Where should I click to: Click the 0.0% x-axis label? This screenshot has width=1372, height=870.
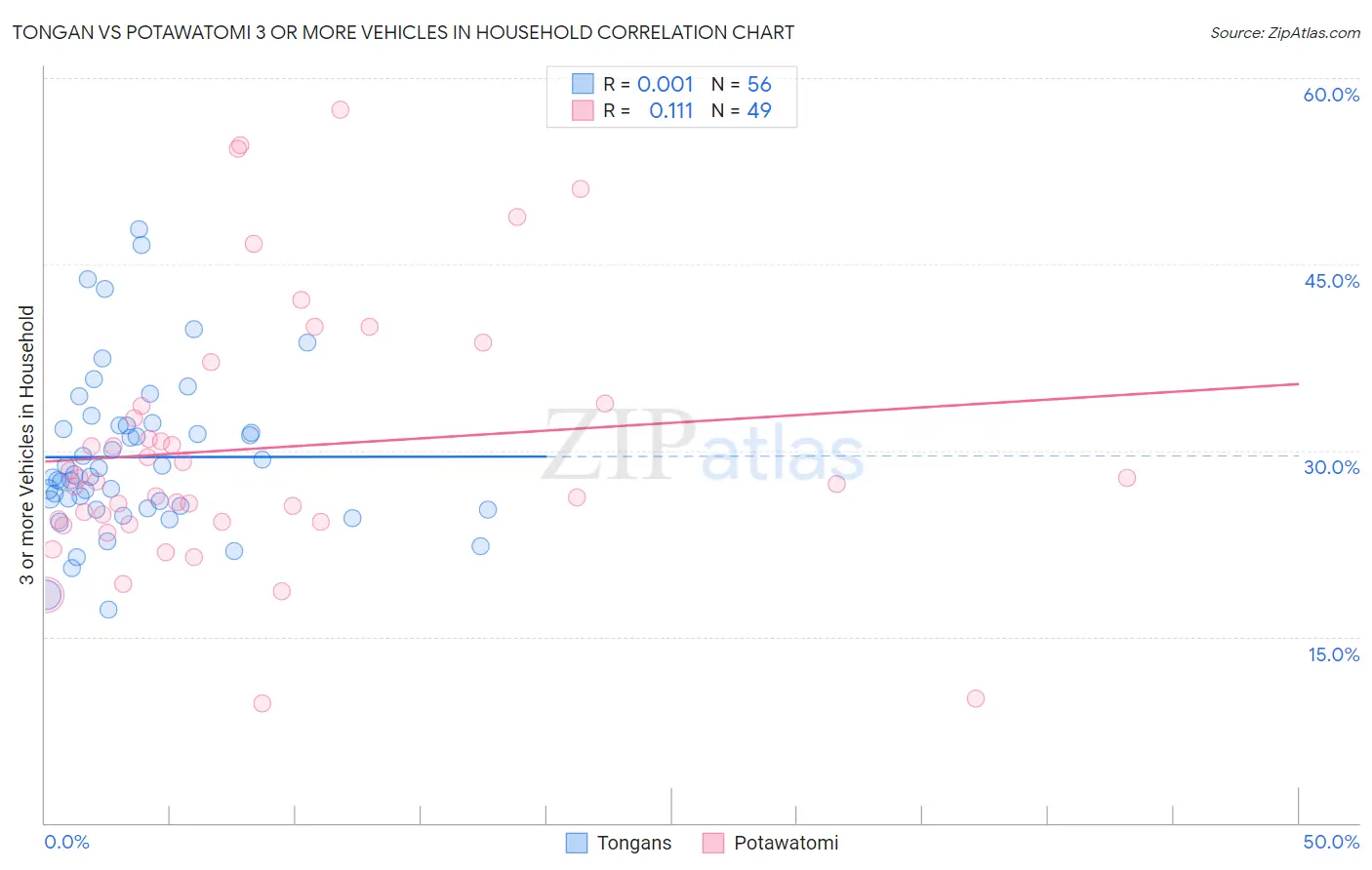click(x=66, y=842)
